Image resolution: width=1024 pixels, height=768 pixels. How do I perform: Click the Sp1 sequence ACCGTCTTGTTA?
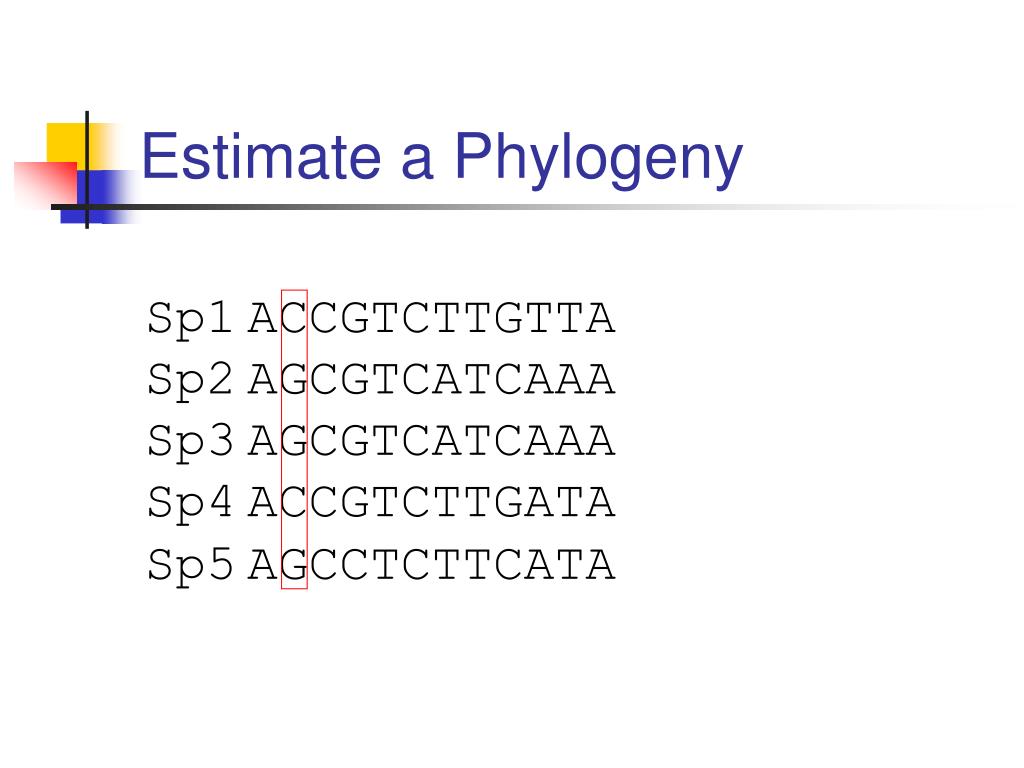pos(432,319)
